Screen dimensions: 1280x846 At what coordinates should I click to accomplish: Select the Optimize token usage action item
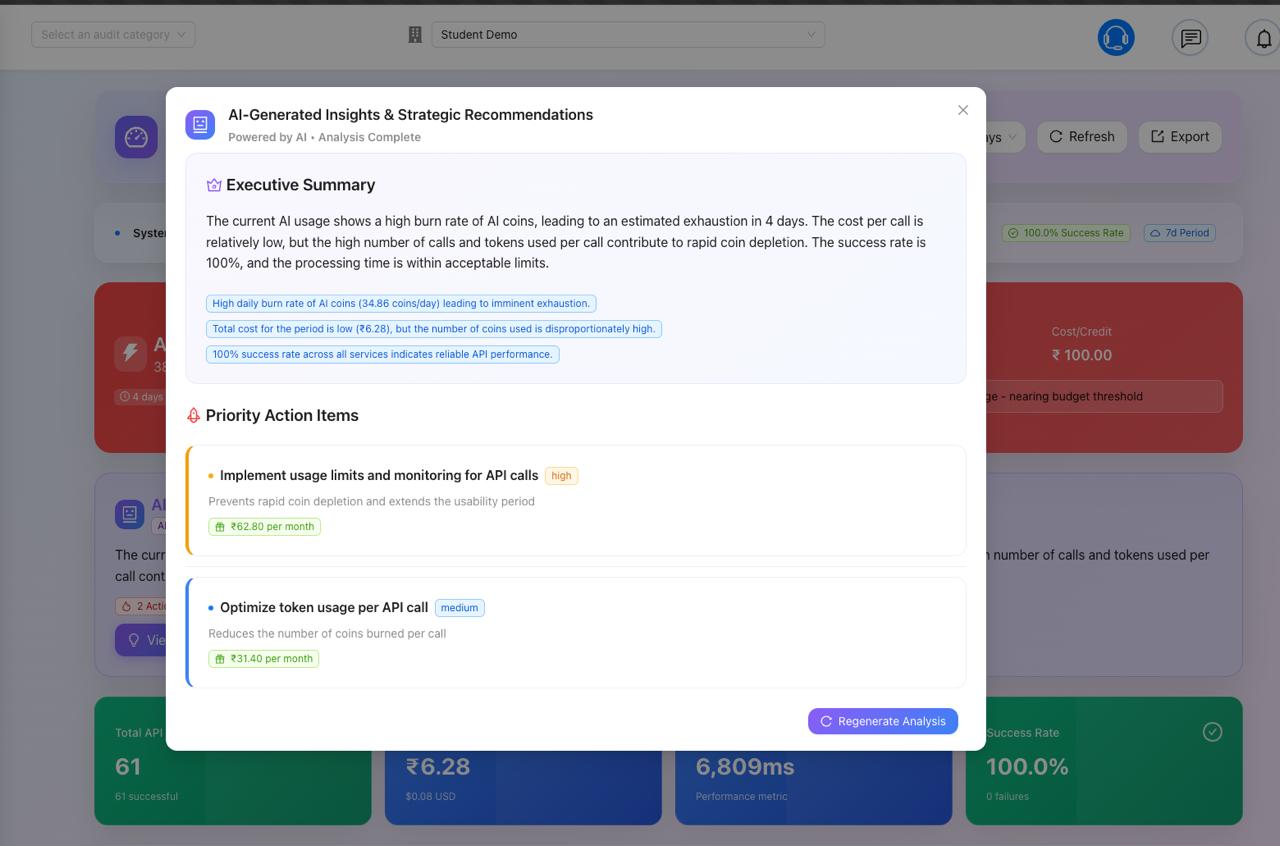pyautogui.click(x=324, y=607)
